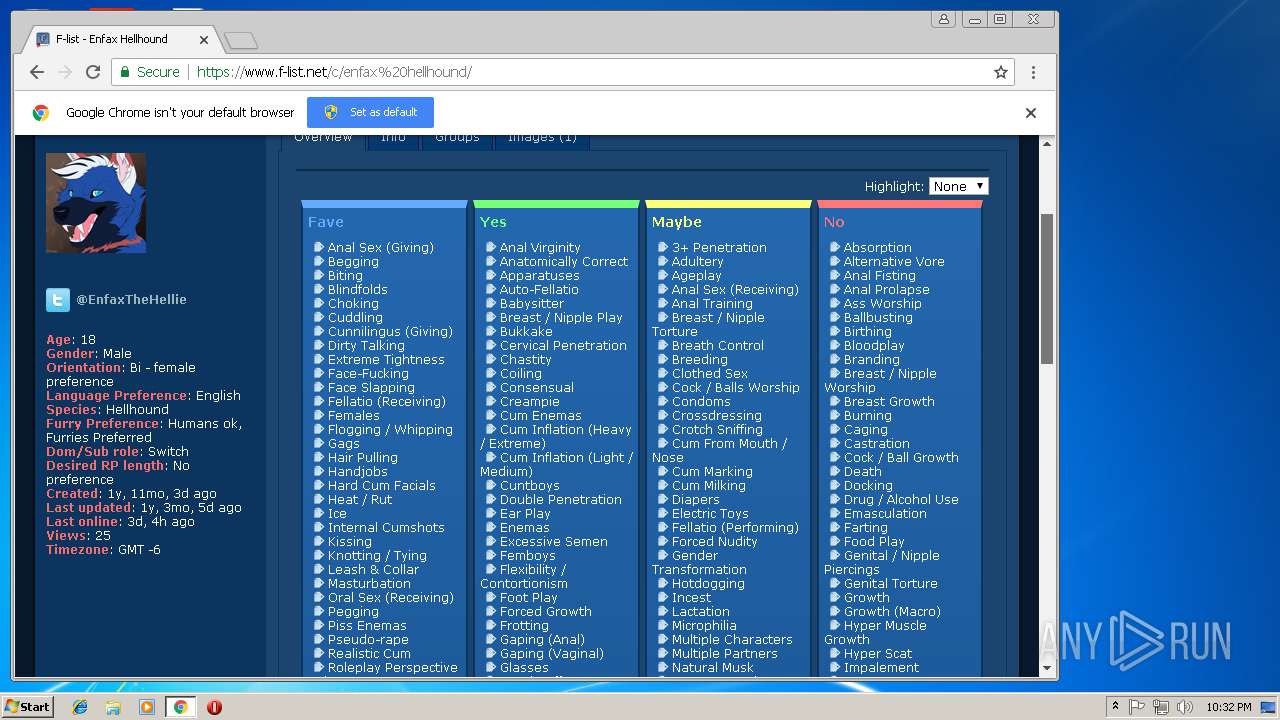Click the Chrome user profile icon
Screen dimensions: 1280x720
click(943, 19)
